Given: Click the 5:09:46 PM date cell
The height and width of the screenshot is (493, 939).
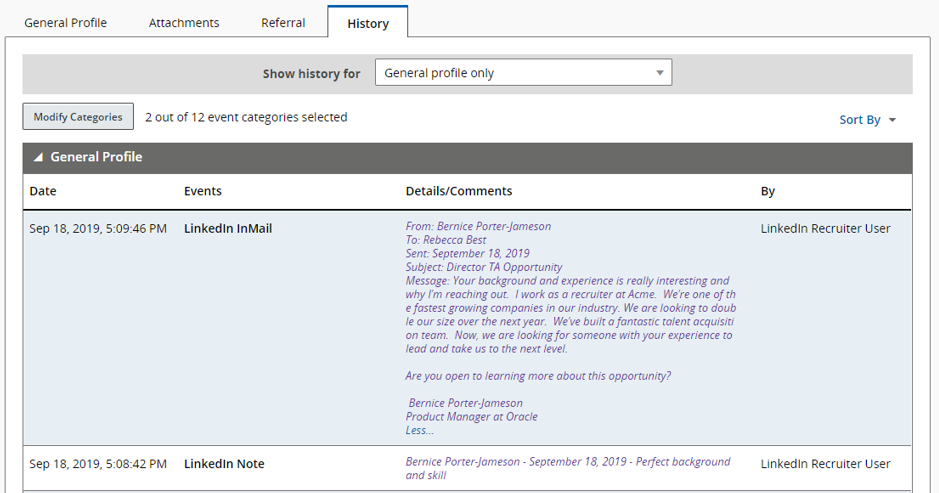Looking at the screenshot, I should click(x=98, y=228).
